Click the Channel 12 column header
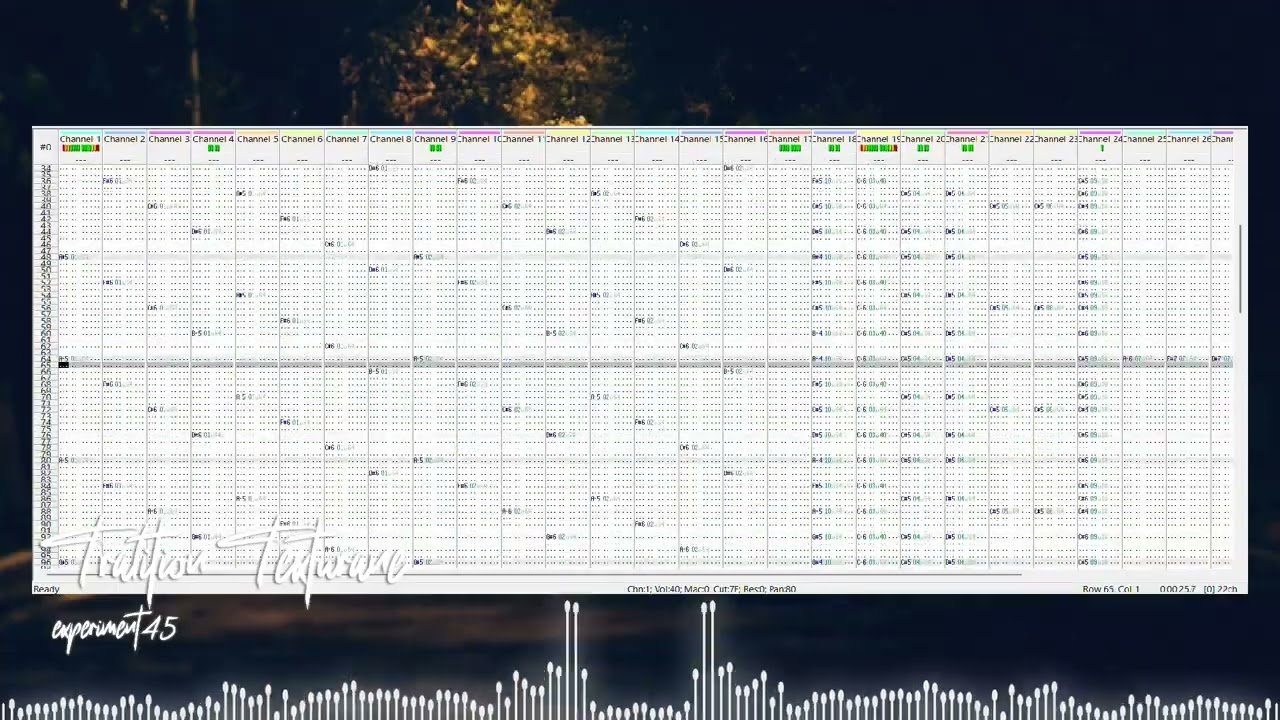The height and width of the screenshot is (720, 1280). click(x=568, y=139)
